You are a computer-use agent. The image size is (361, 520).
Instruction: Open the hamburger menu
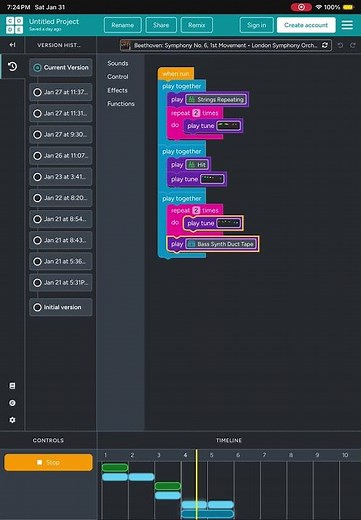pos(347,25)
